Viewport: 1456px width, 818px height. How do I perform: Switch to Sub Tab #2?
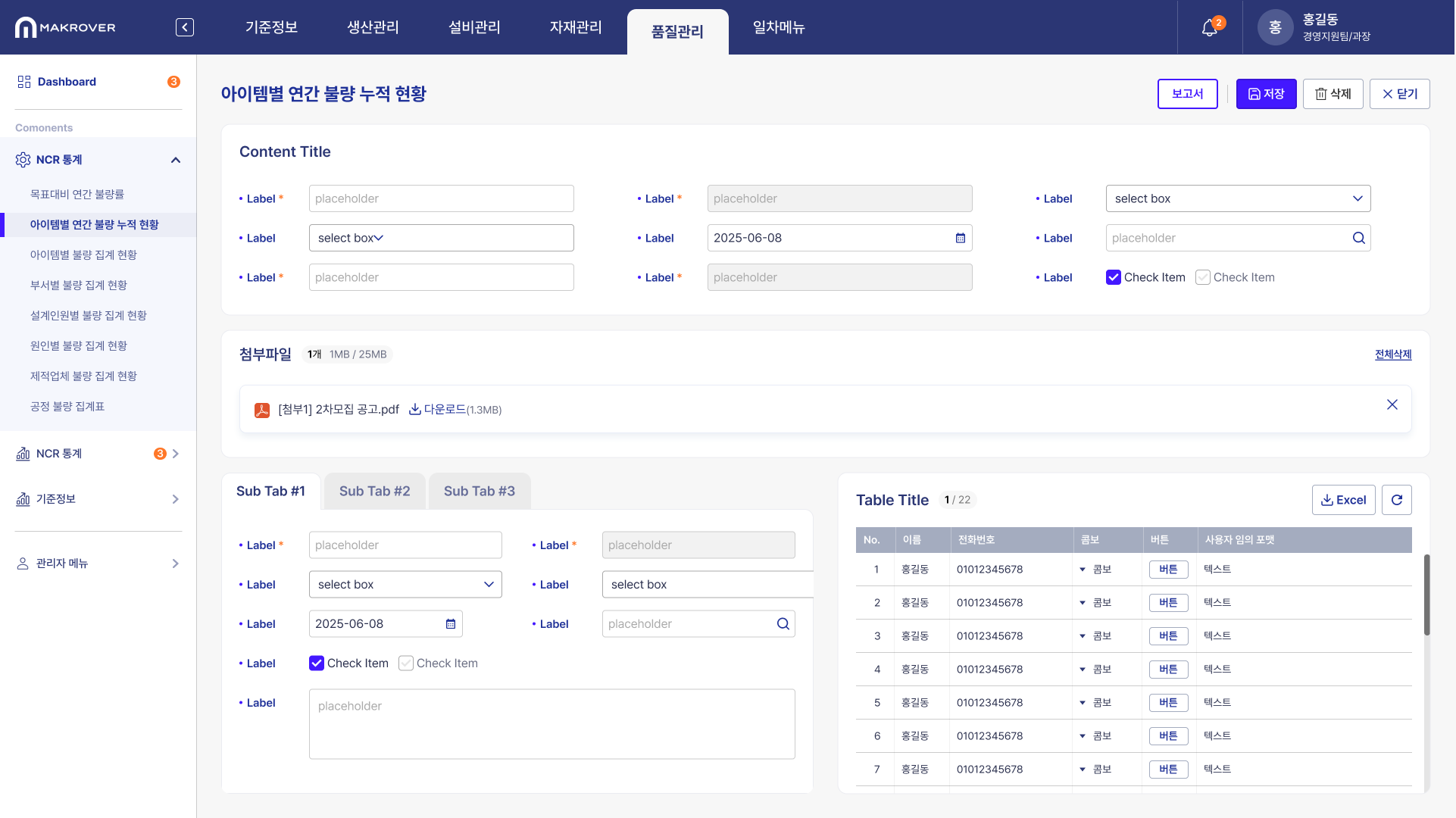pos(374,492)
